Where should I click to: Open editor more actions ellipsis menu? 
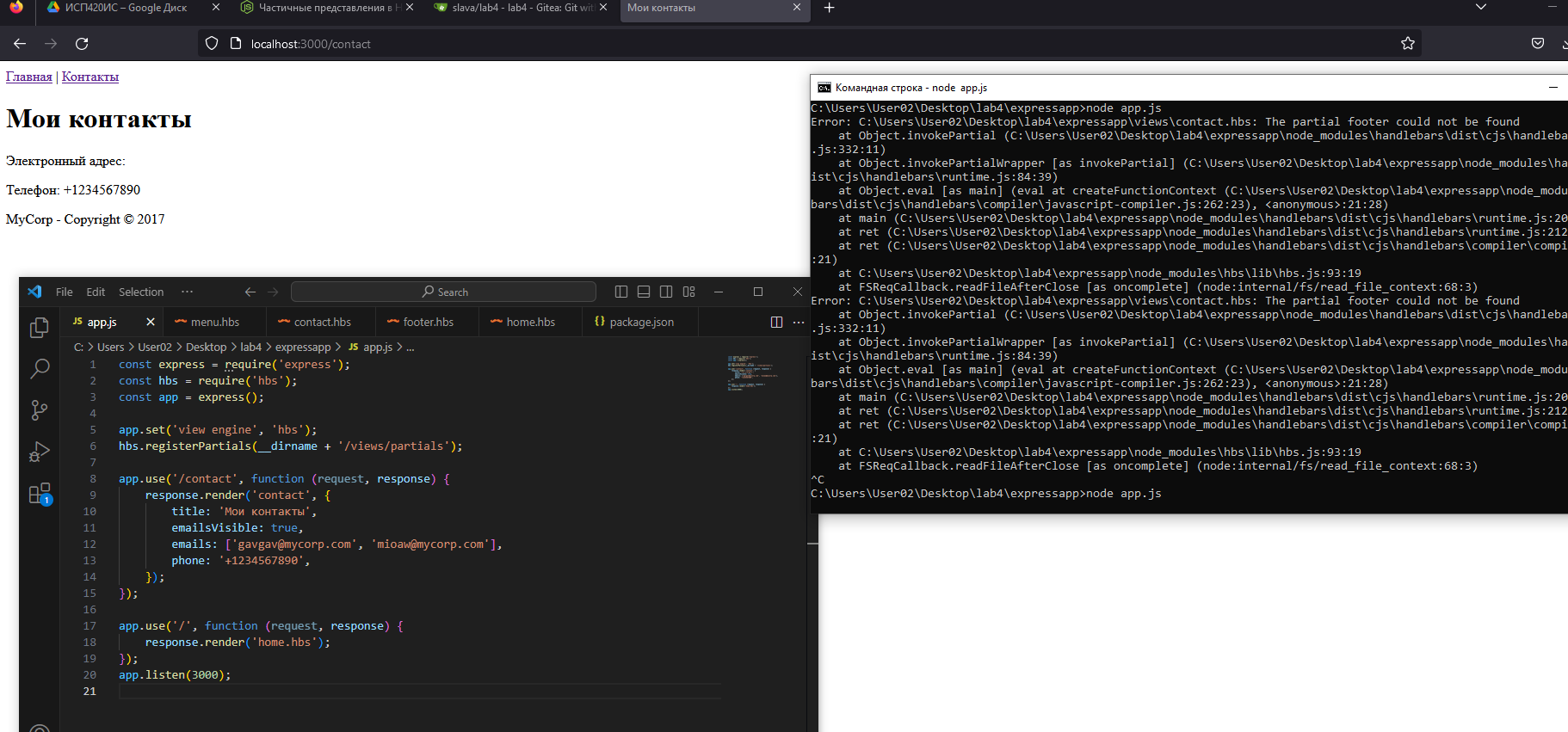click(x=799, y=322)
